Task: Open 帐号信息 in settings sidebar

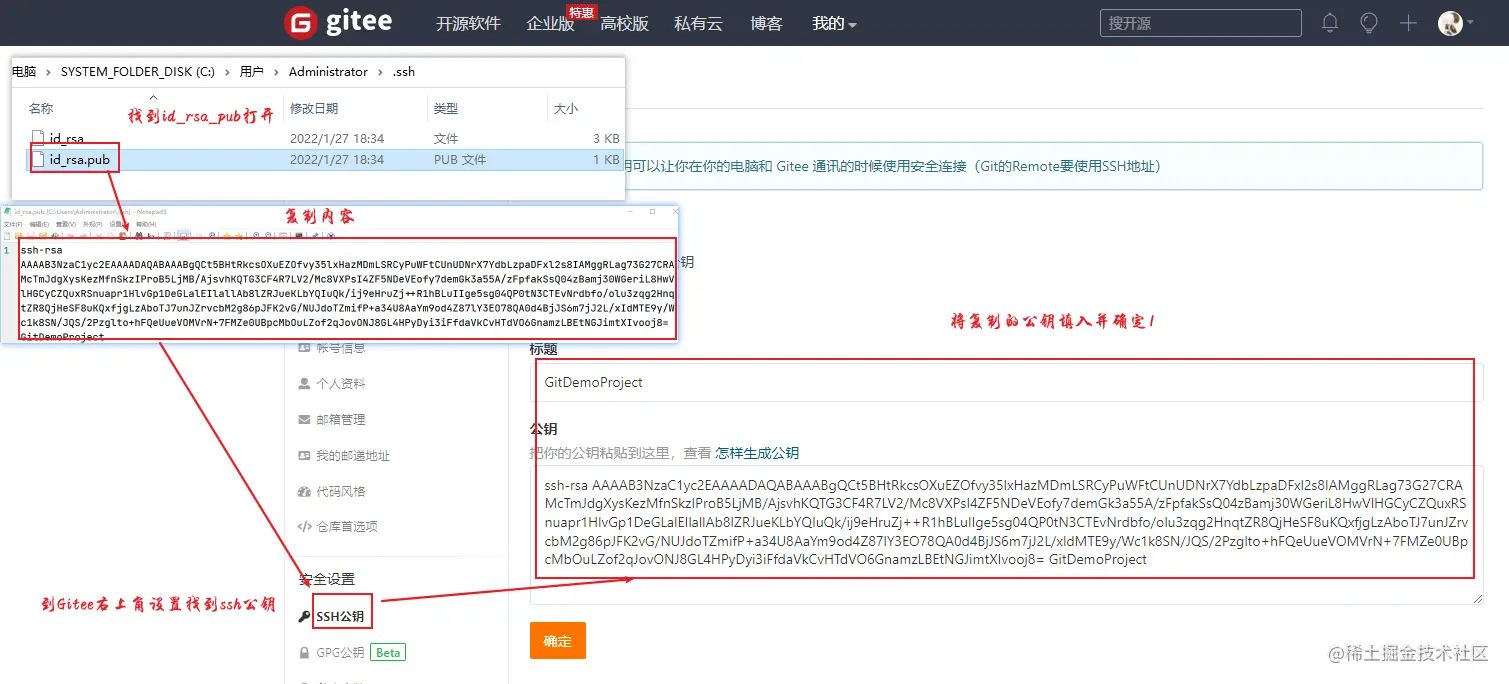Action: click(341, 347)
